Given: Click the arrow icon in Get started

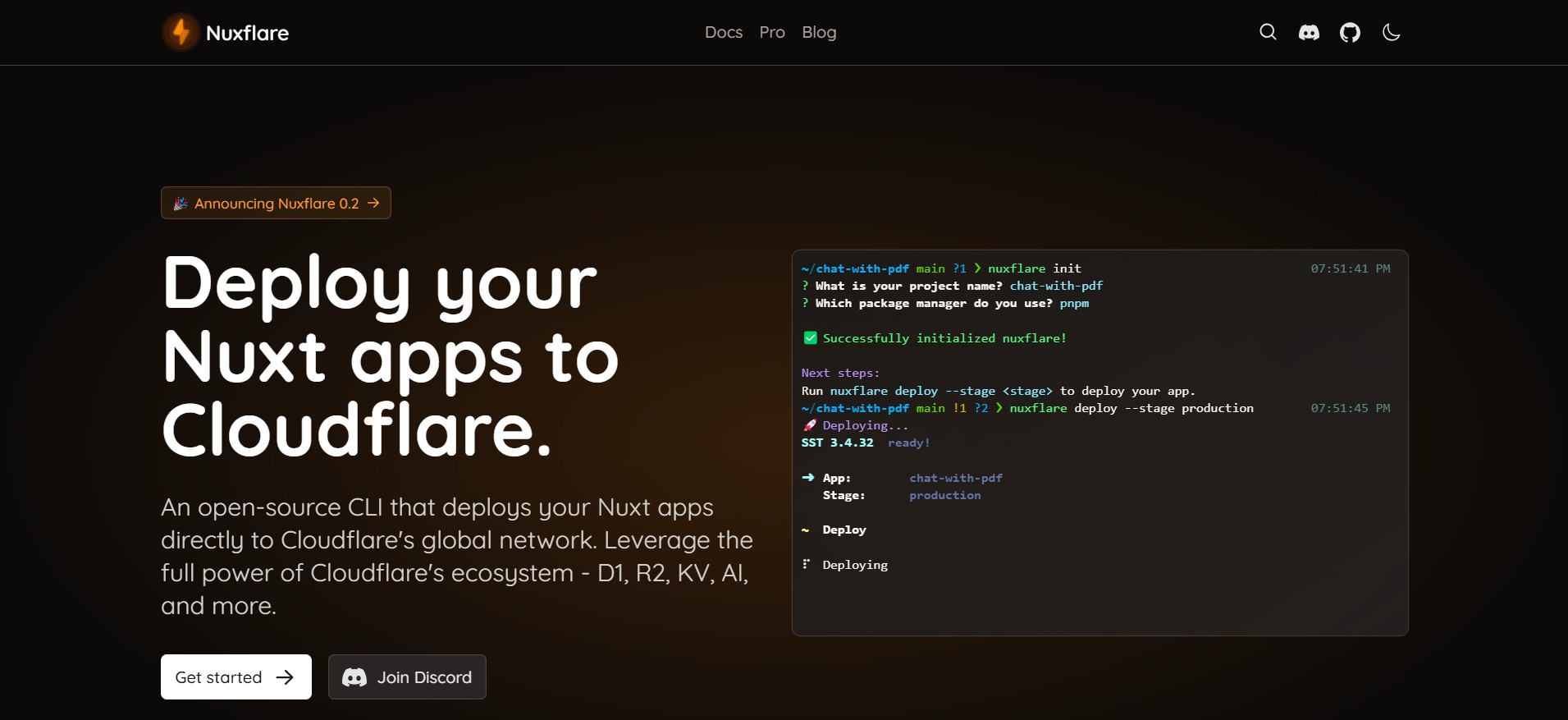Looking at the screenshot, I should (x=285, y=677).
